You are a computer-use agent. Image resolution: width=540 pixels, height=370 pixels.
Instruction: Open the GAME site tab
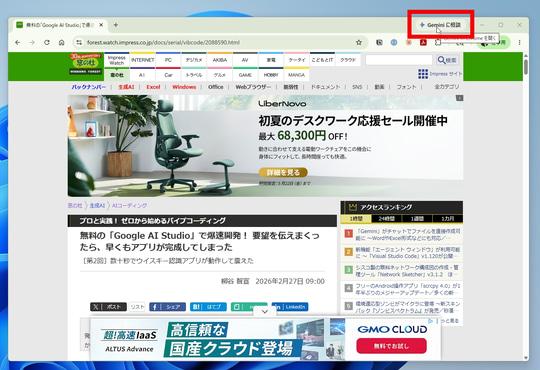[245, 75]
